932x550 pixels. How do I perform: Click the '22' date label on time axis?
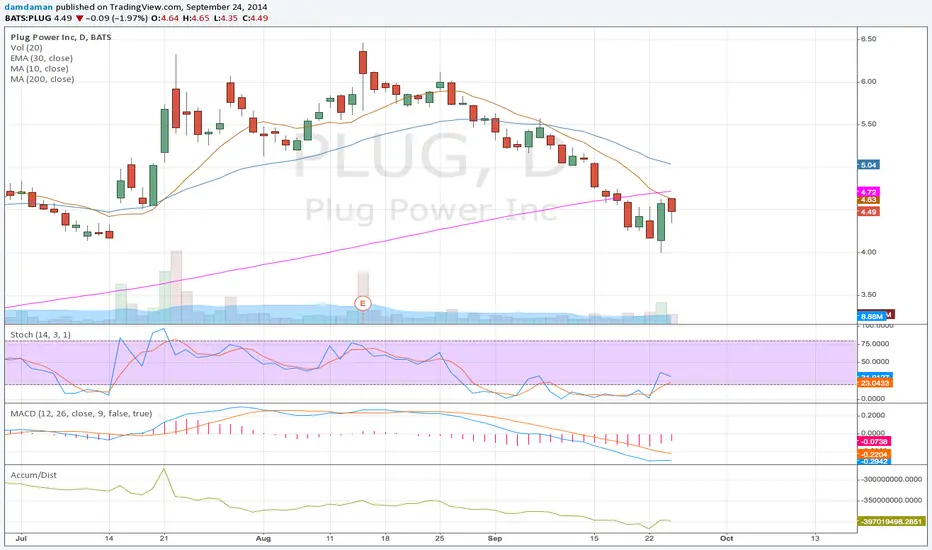[x=649, y=538]
